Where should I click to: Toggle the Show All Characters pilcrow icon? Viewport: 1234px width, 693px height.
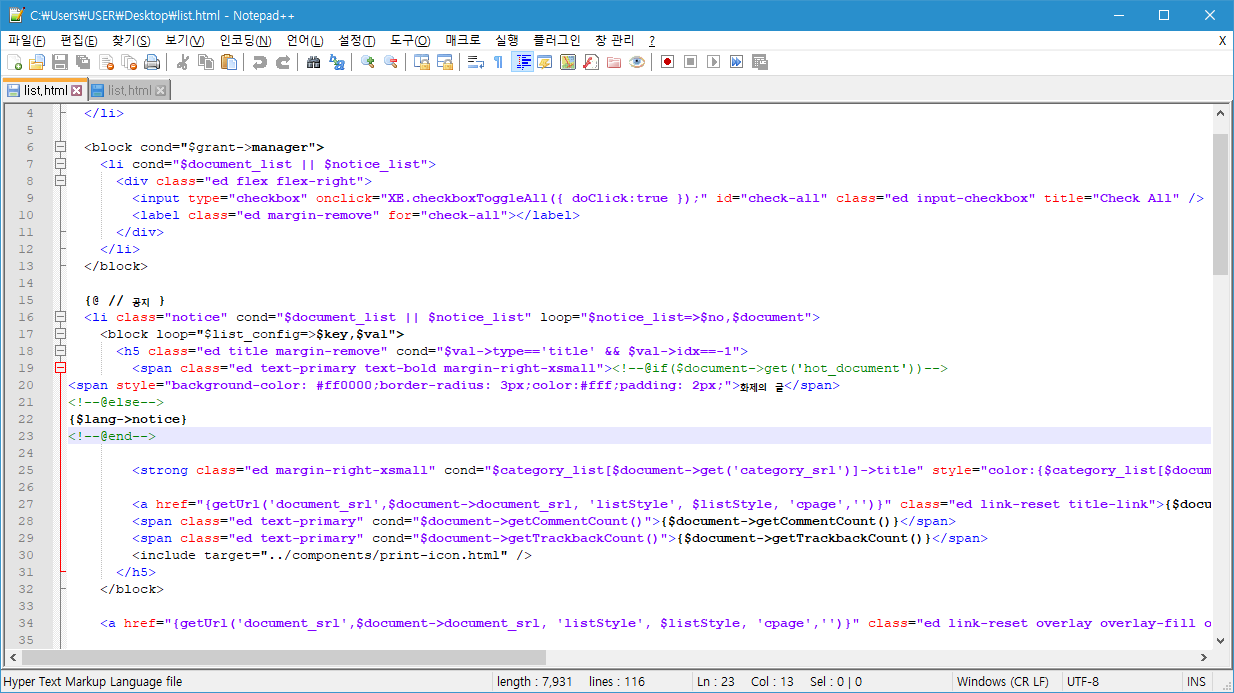point(498,62)
